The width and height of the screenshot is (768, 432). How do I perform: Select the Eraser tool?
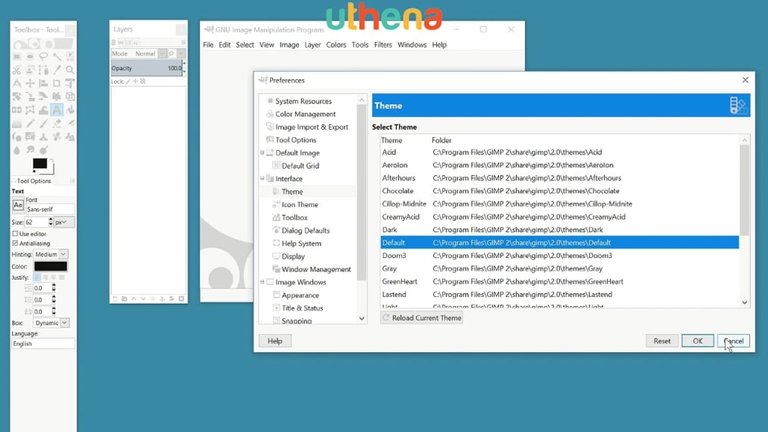(x=57, y=123)
